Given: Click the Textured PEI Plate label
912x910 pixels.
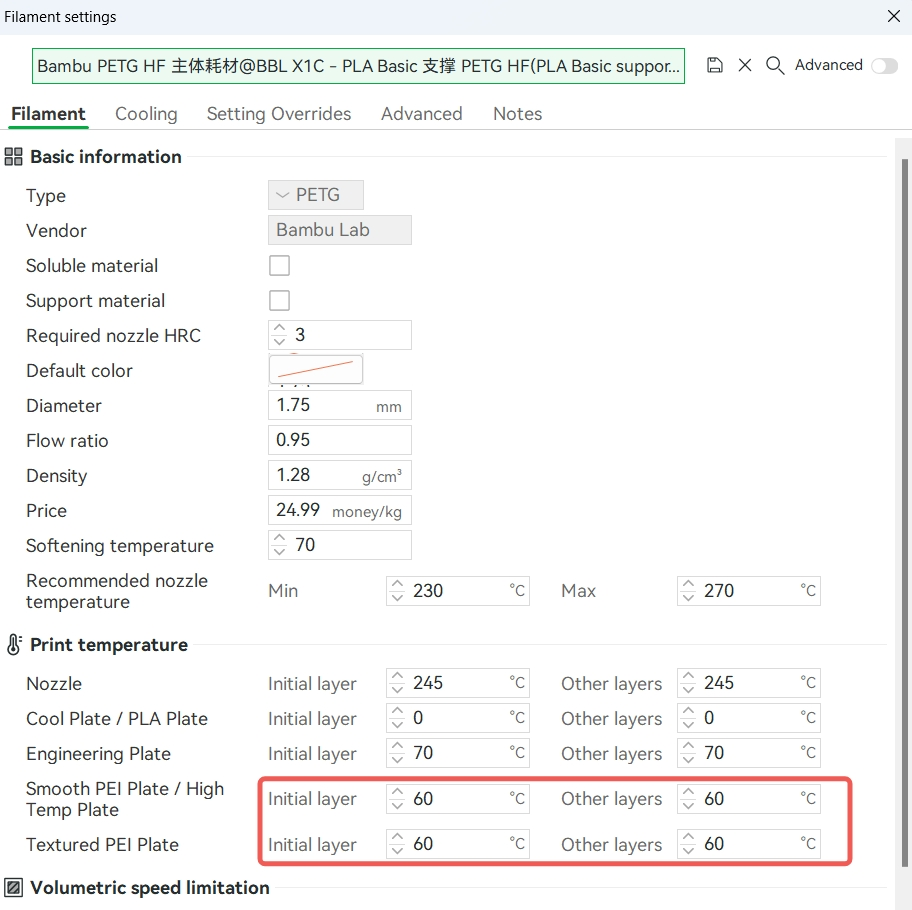Looking at the screenshot, I should click(x=102, y=844).
